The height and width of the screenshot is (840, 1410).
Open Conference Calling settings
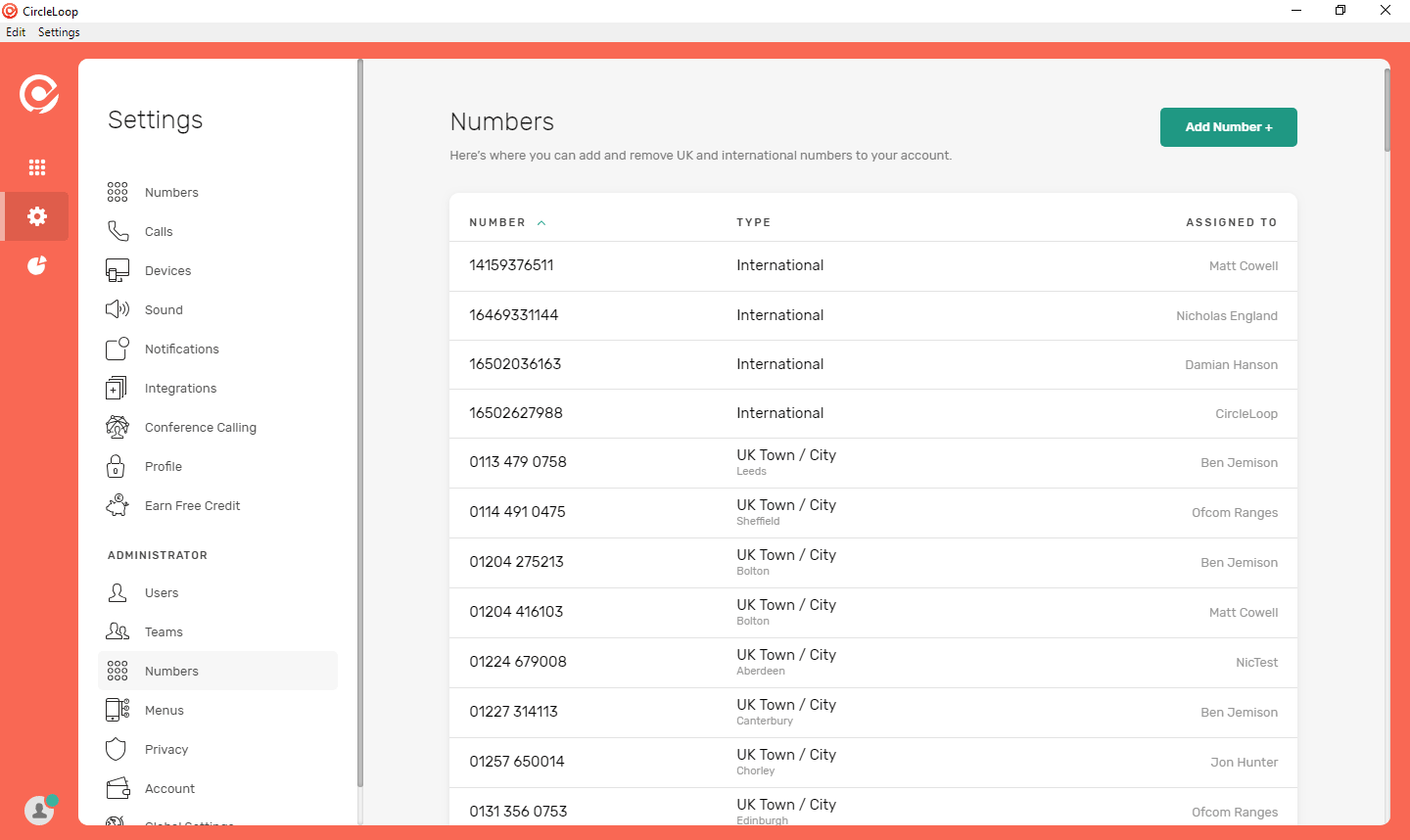(x=200, y=428)
